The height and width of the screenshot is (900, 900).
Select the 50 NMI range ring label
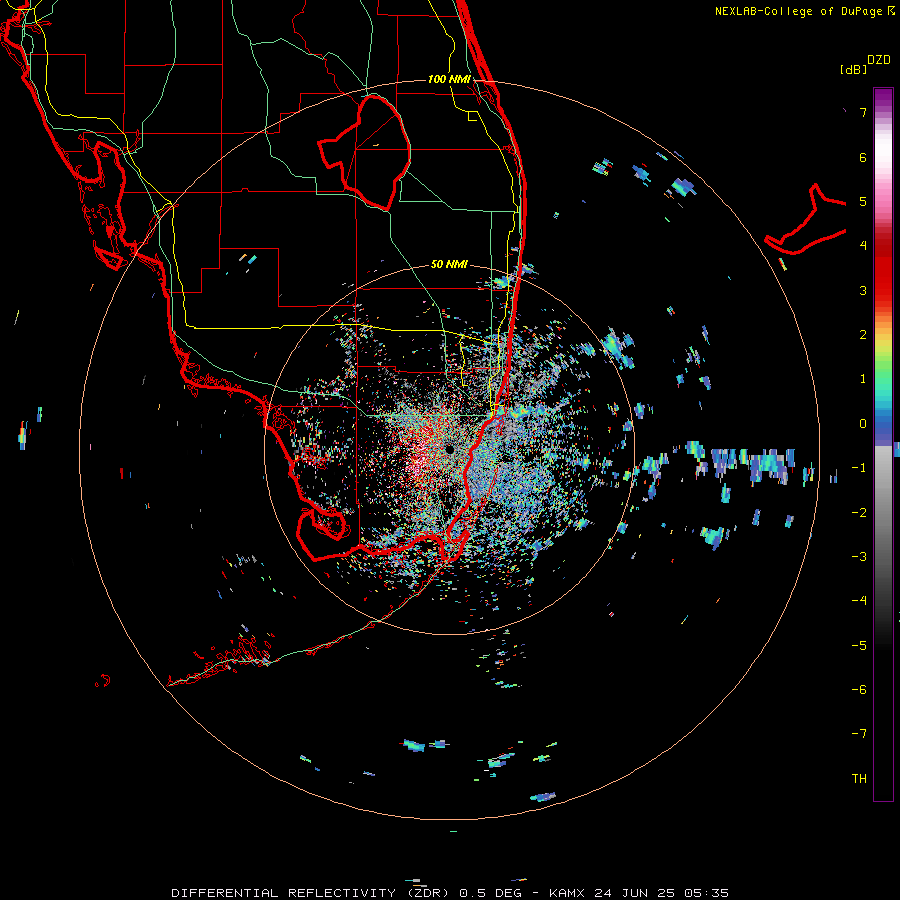click(x=449, y=264)
